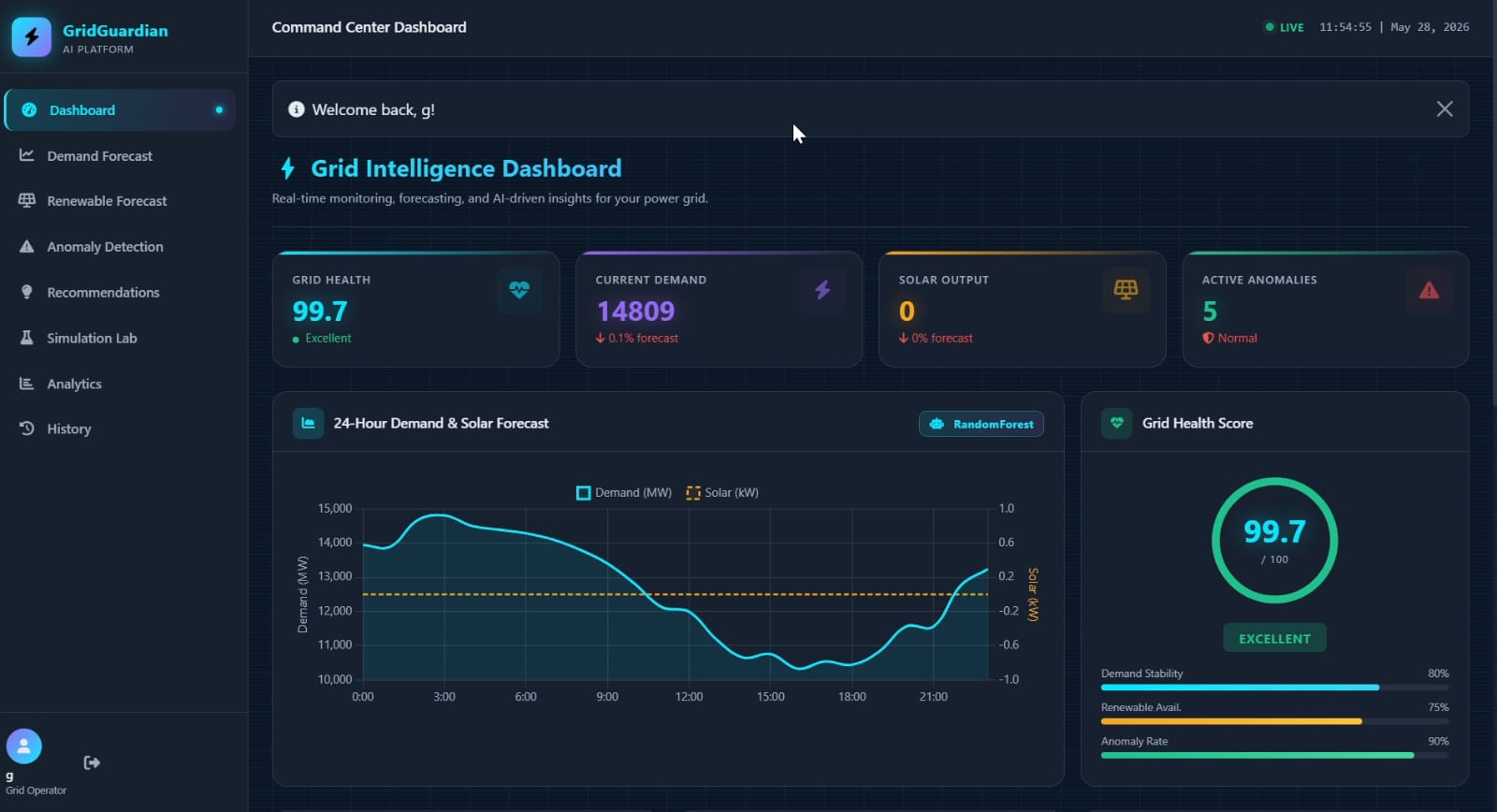Image resolution: width=1497 pixels, height=812 pixels.
Task: Click the Simulation Lab flask icon
Action: 27,338
